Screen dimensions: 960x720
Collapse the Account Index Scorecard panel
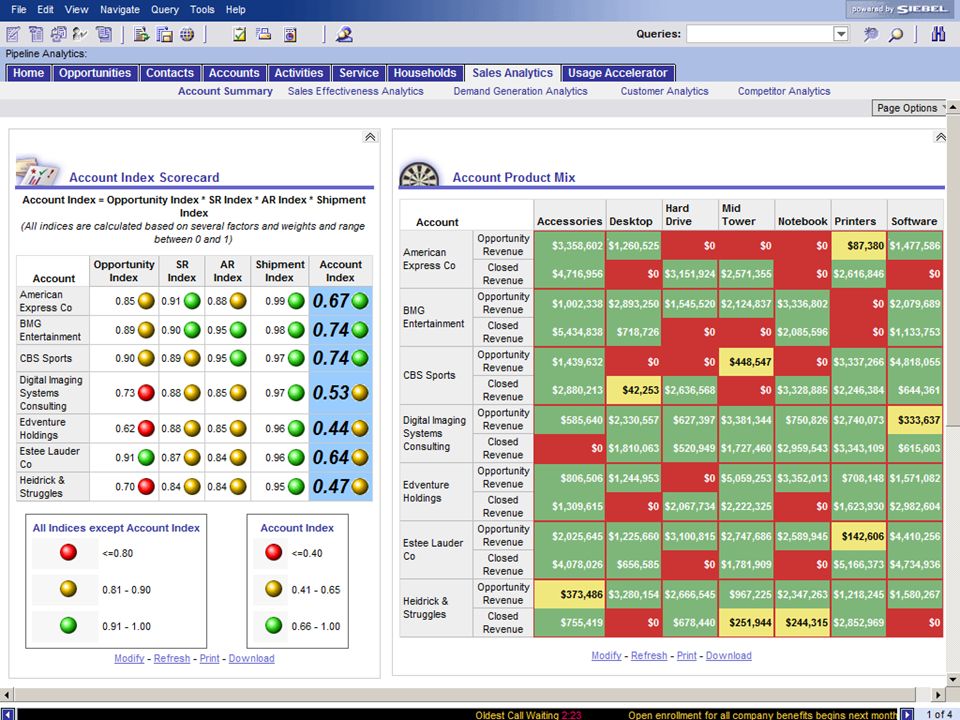point(370,137)
